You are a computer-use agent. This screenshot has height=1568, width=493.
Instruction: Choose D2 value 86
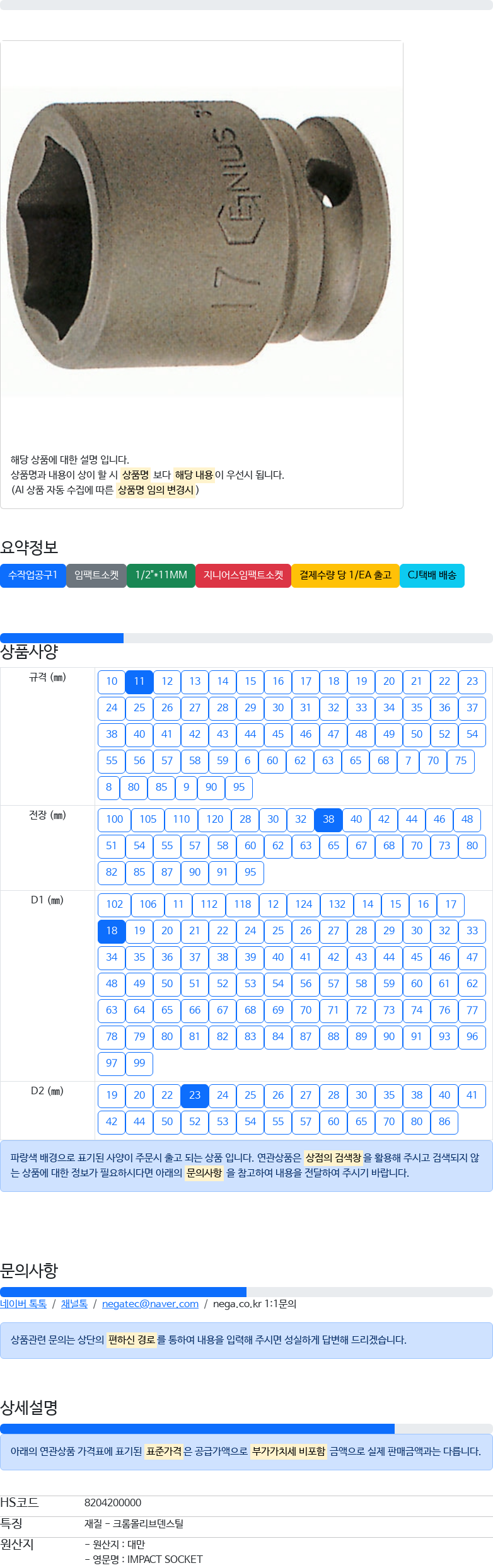tap(444, 1122)
